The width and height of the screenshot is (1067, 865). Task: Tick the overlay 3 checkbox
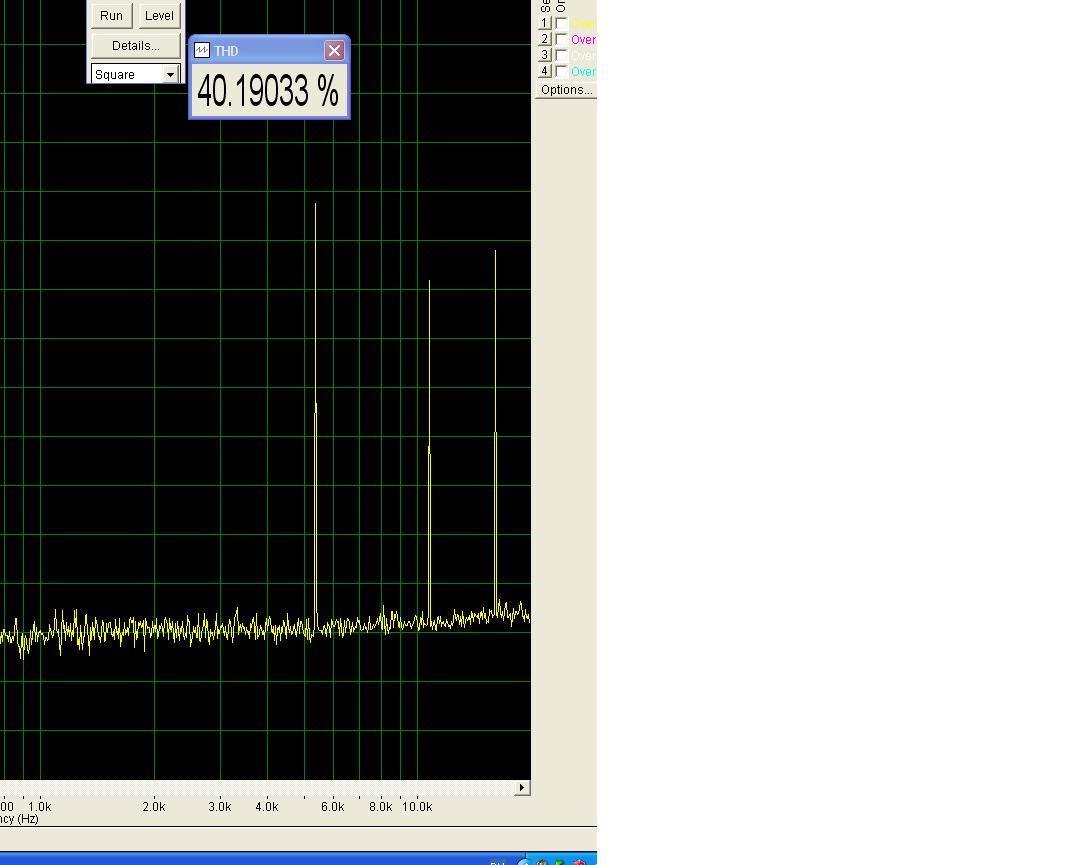coord(561,55)
